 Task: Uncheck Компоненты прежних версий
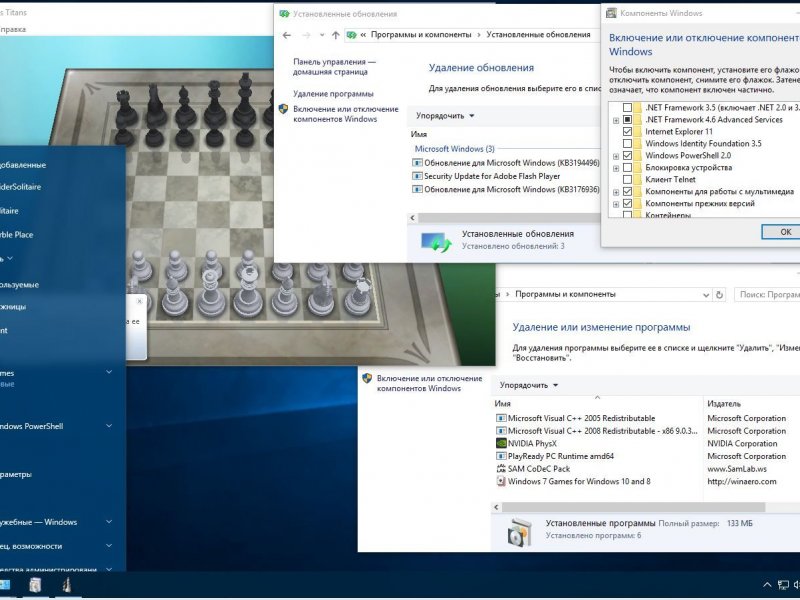click(x=628, y=204)
